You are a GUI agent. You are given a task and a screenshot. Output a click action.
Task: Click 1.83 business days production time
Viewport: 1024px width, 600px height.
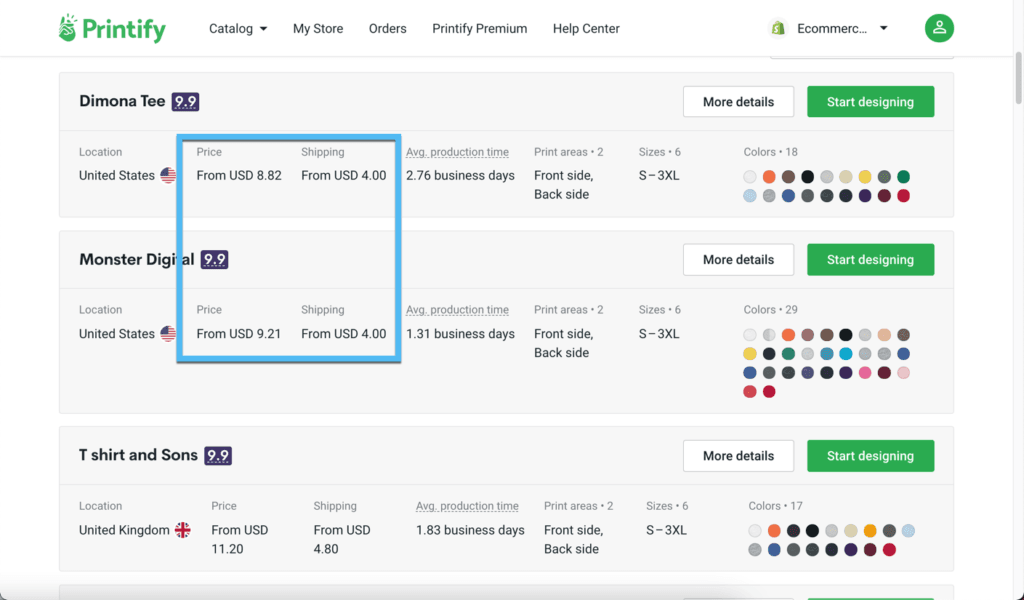tap(470, 530)
